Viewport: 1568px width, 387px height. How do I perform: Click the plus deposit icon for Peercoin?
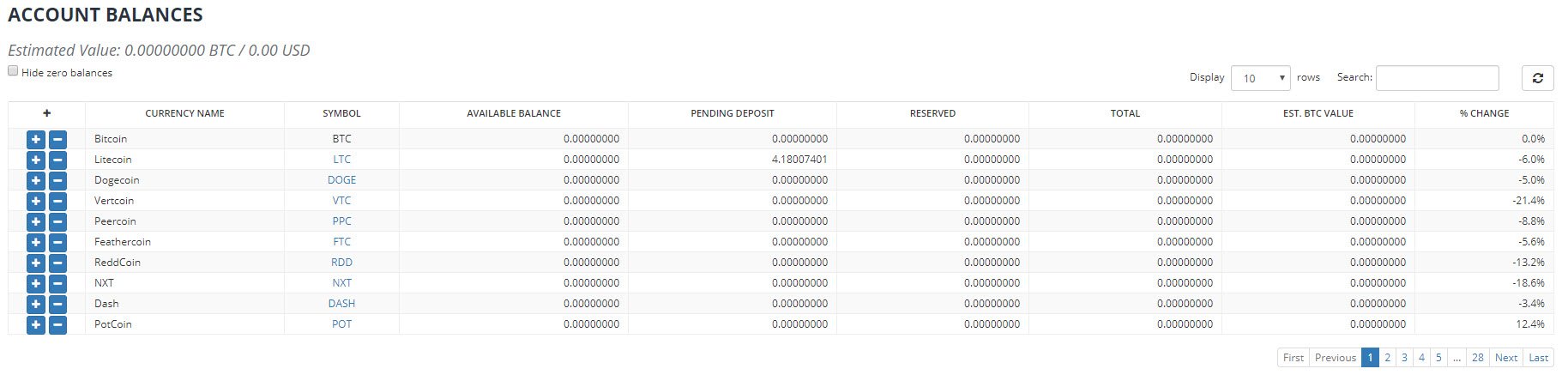pyautogui.click(x=36, y=221)
